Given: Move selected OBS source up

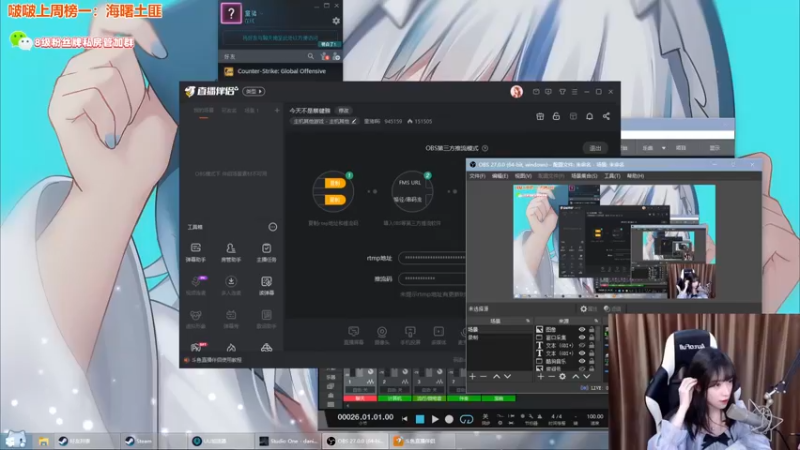Looking at the screenshot, I should 576,377.
